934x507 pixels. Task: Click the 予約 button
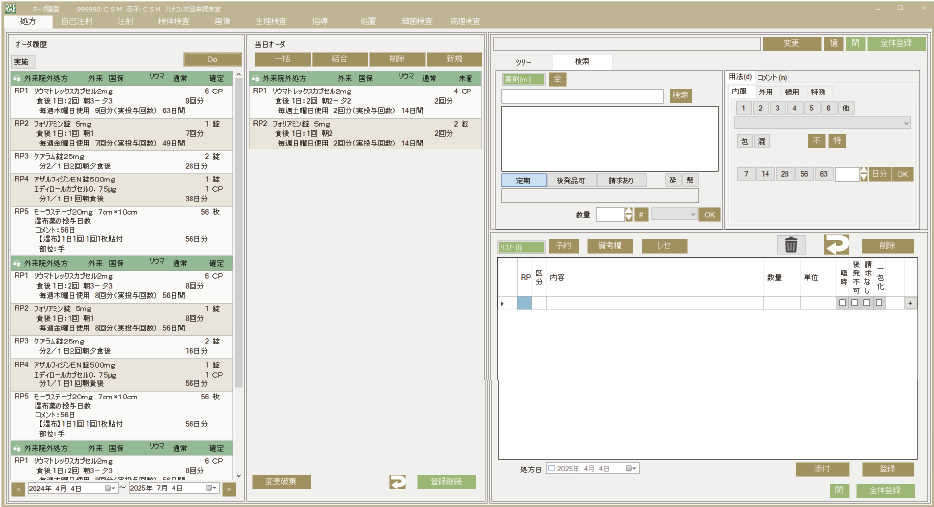click(563, 245)
